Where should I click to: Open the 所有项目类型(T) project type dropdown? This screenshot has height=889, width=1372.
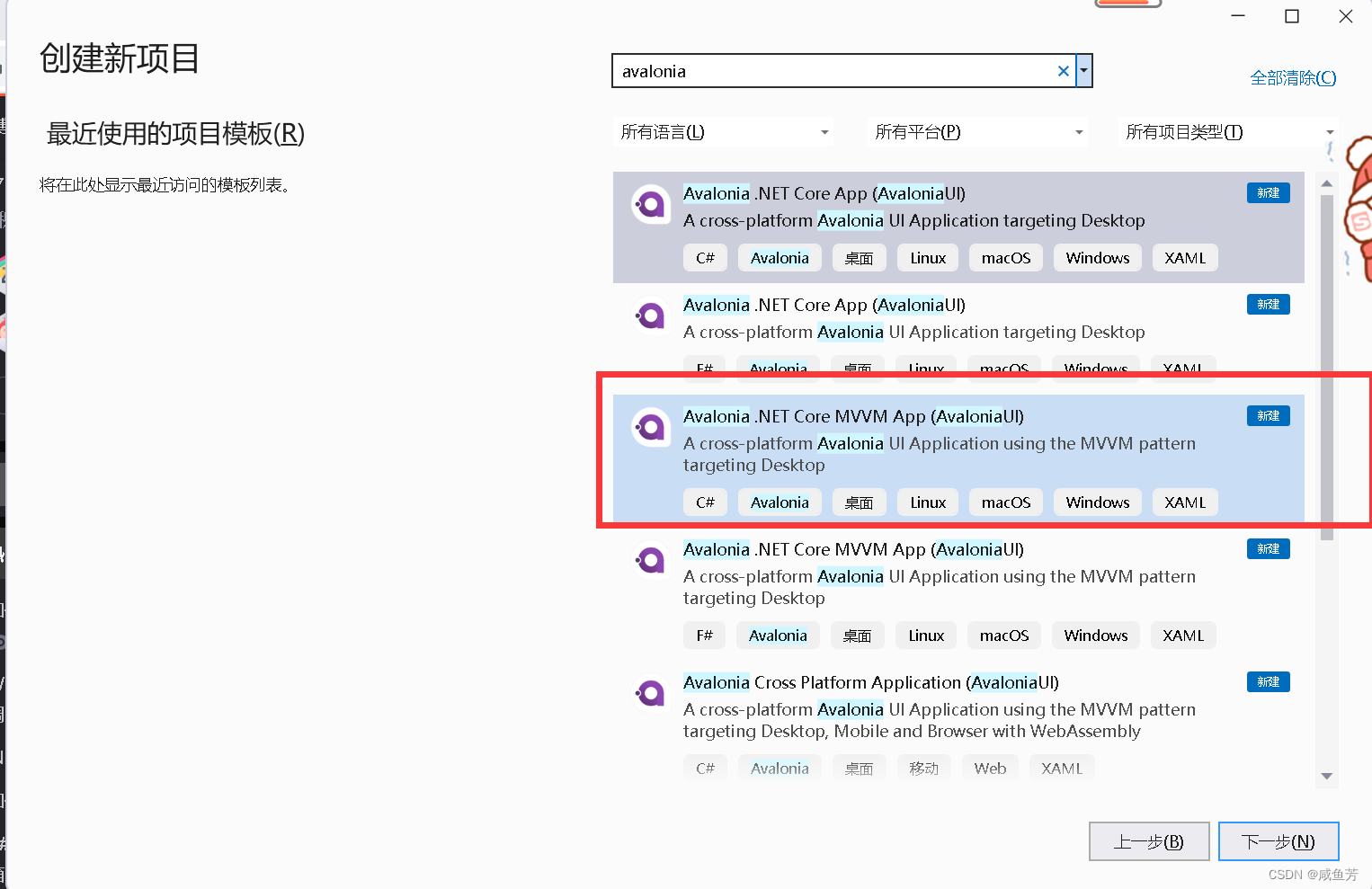point(1228,132)
